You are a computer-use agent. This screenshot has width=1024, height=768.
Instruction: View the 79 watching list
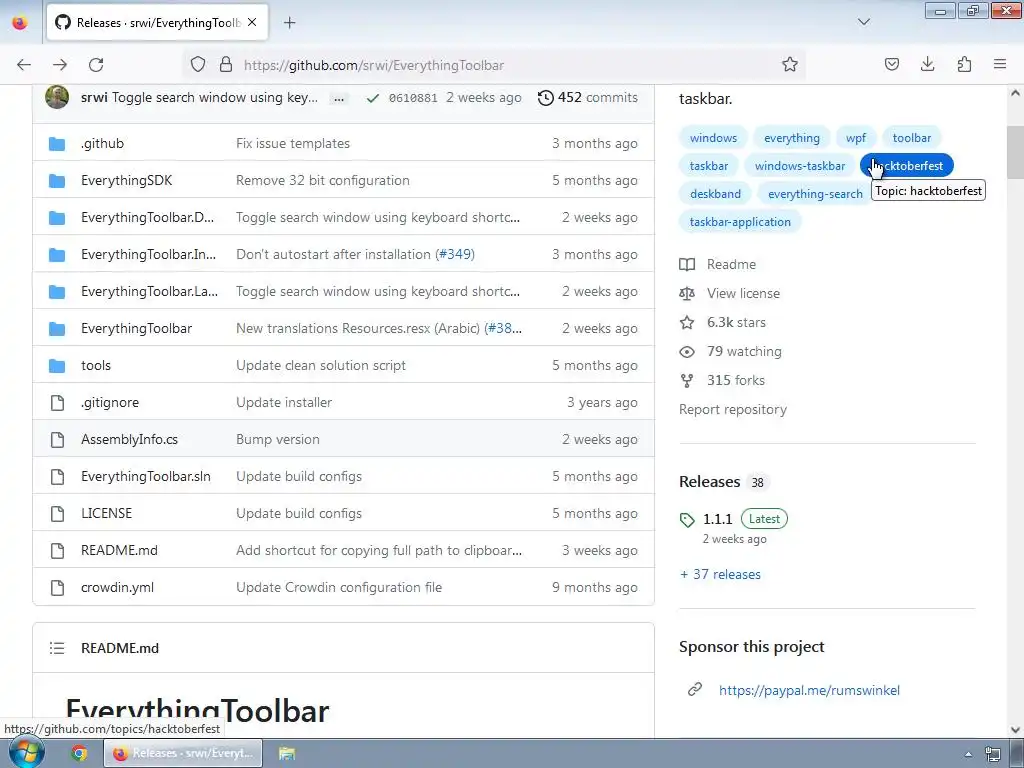[x=730, y=351]
